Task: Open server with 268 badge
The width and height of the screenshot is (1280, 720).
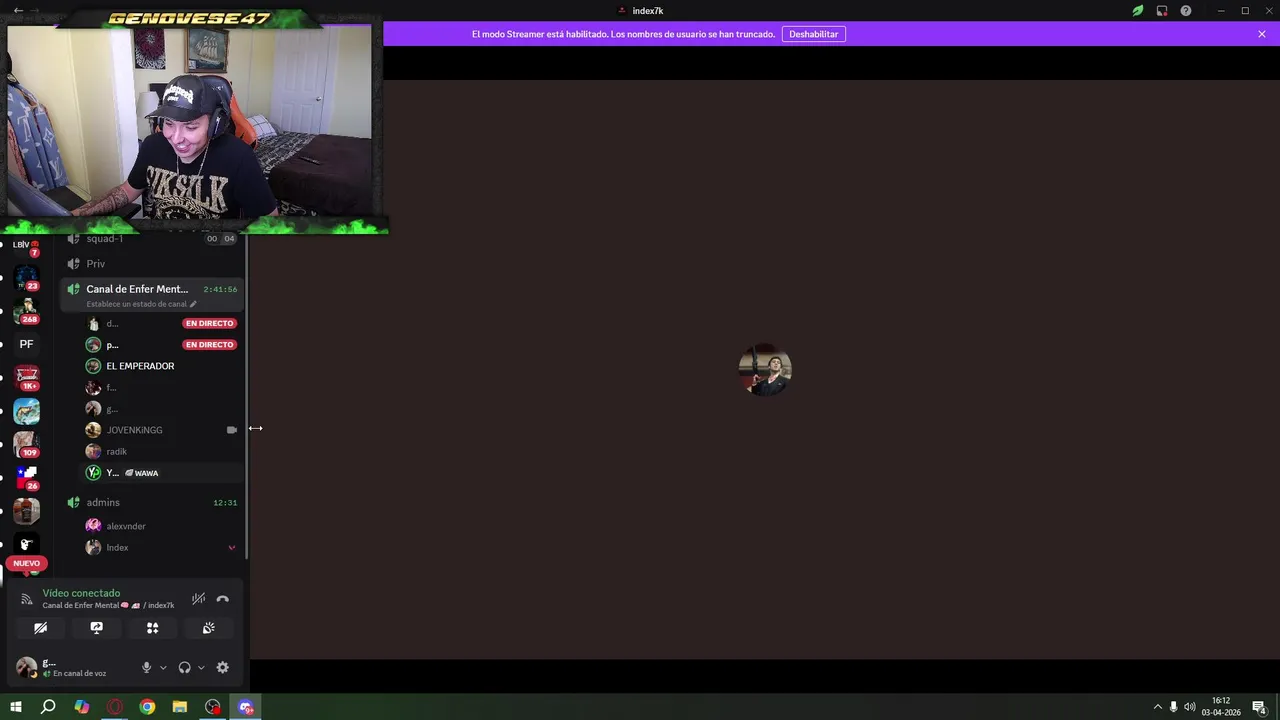Action: [26, 311]
